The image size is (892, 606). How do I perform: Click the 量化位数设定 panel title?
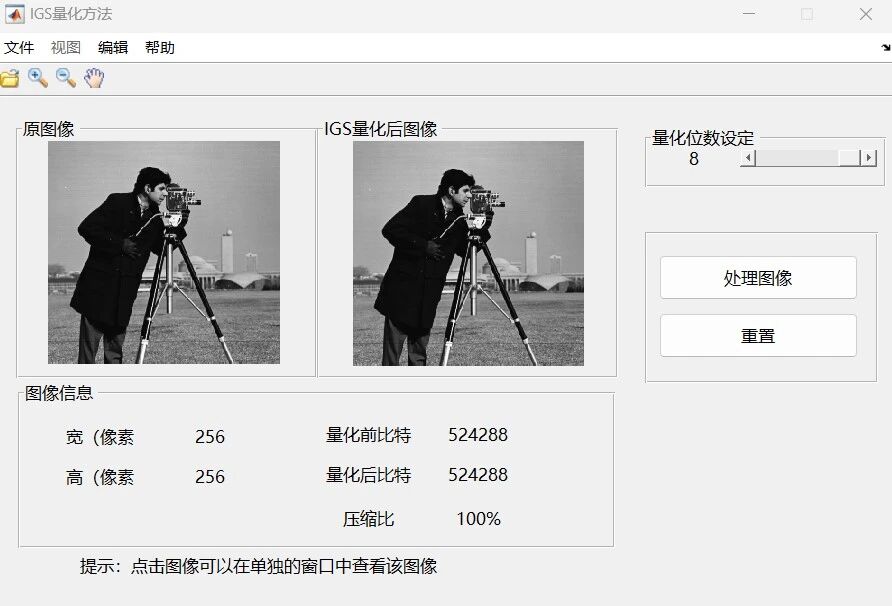(x=703, y=138)
